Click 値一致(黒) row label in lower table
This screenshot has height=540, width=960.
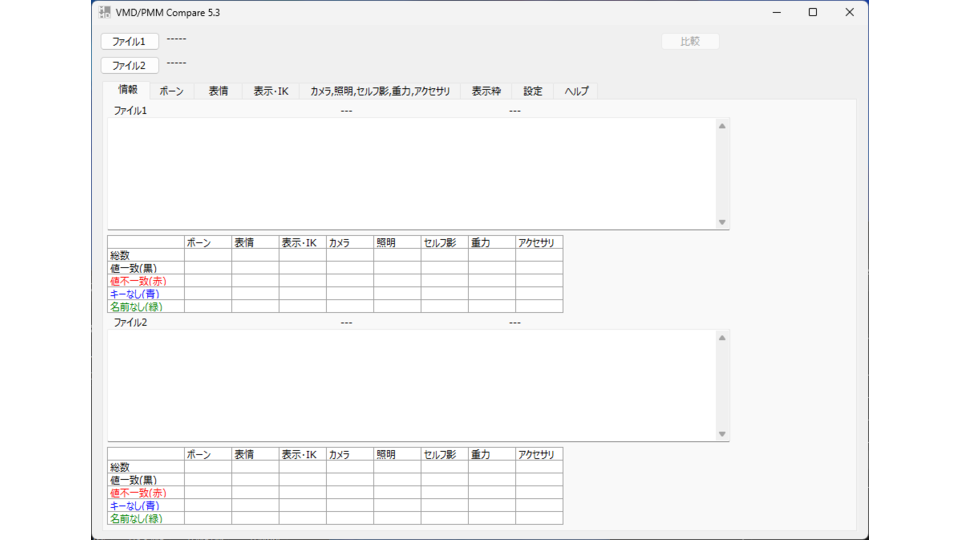click(x=133, y=480)
